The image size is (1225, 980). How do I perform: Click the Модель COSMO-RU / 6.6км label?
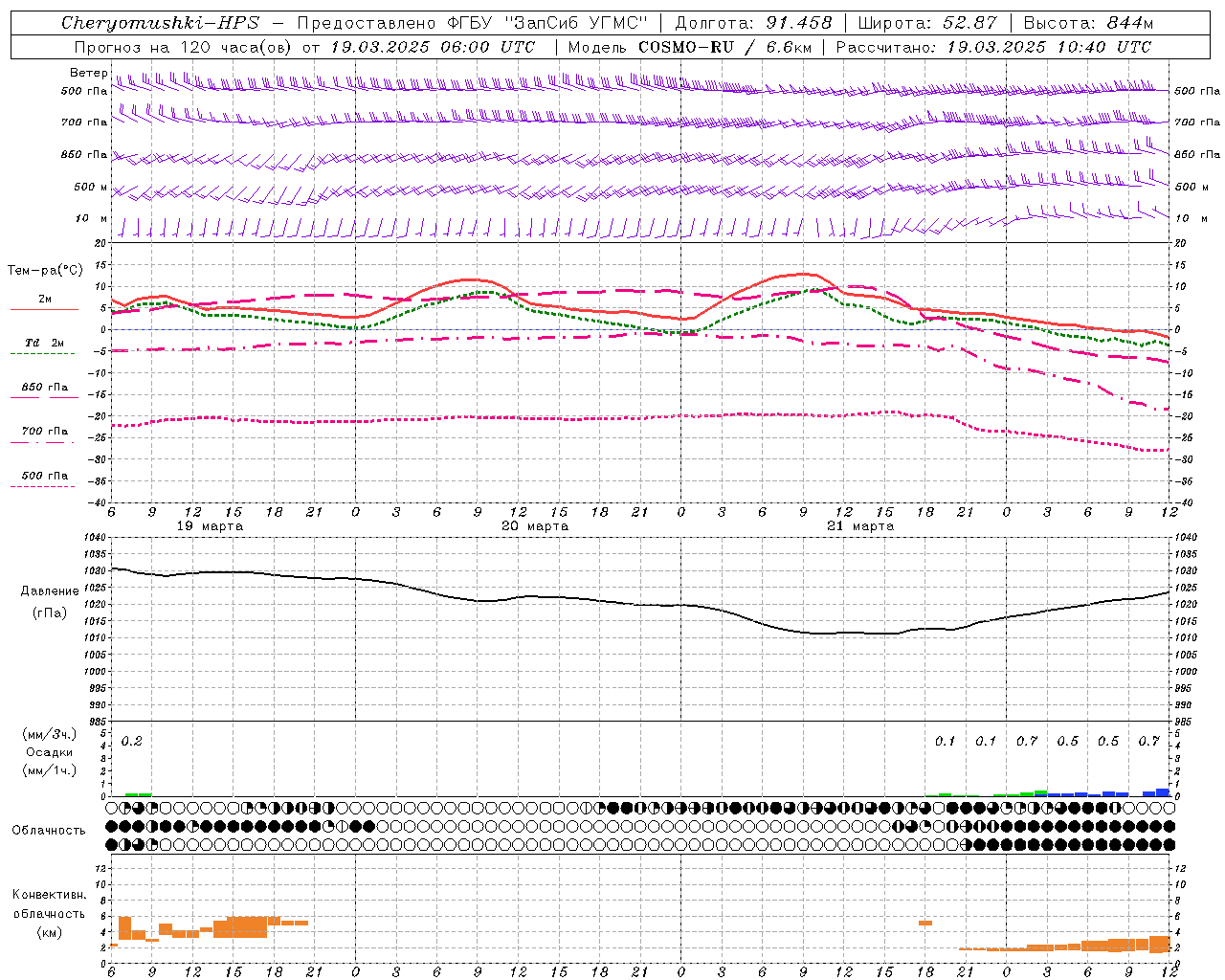[x=689, y=46]
